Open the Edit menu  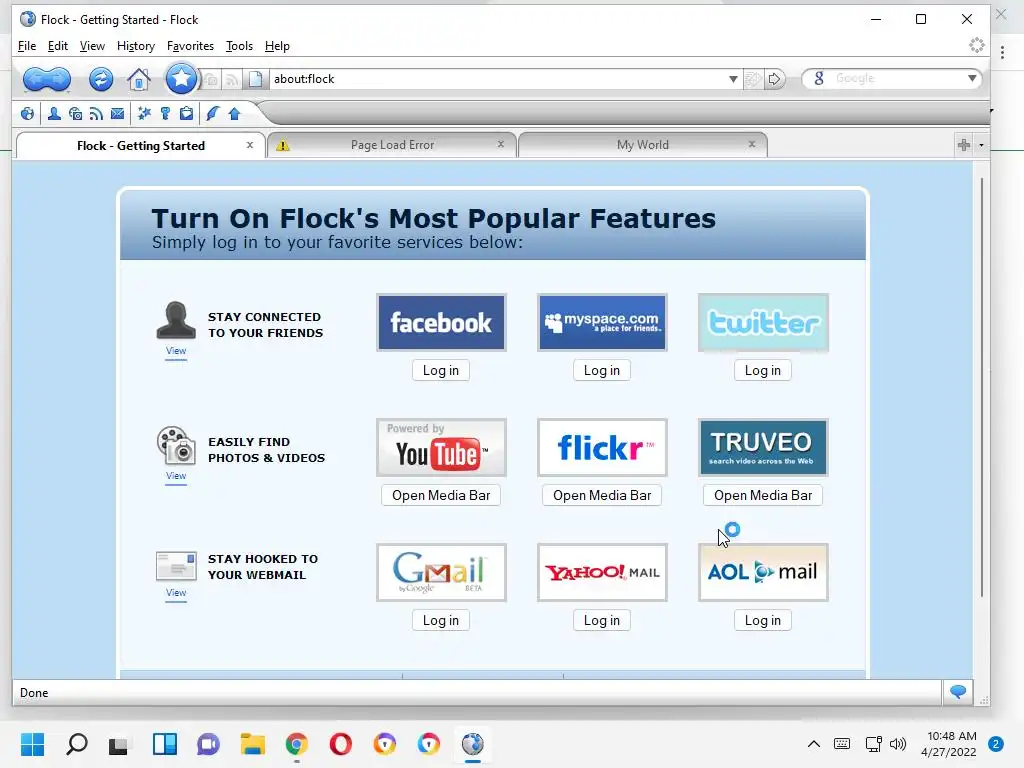tap(57, 46)
